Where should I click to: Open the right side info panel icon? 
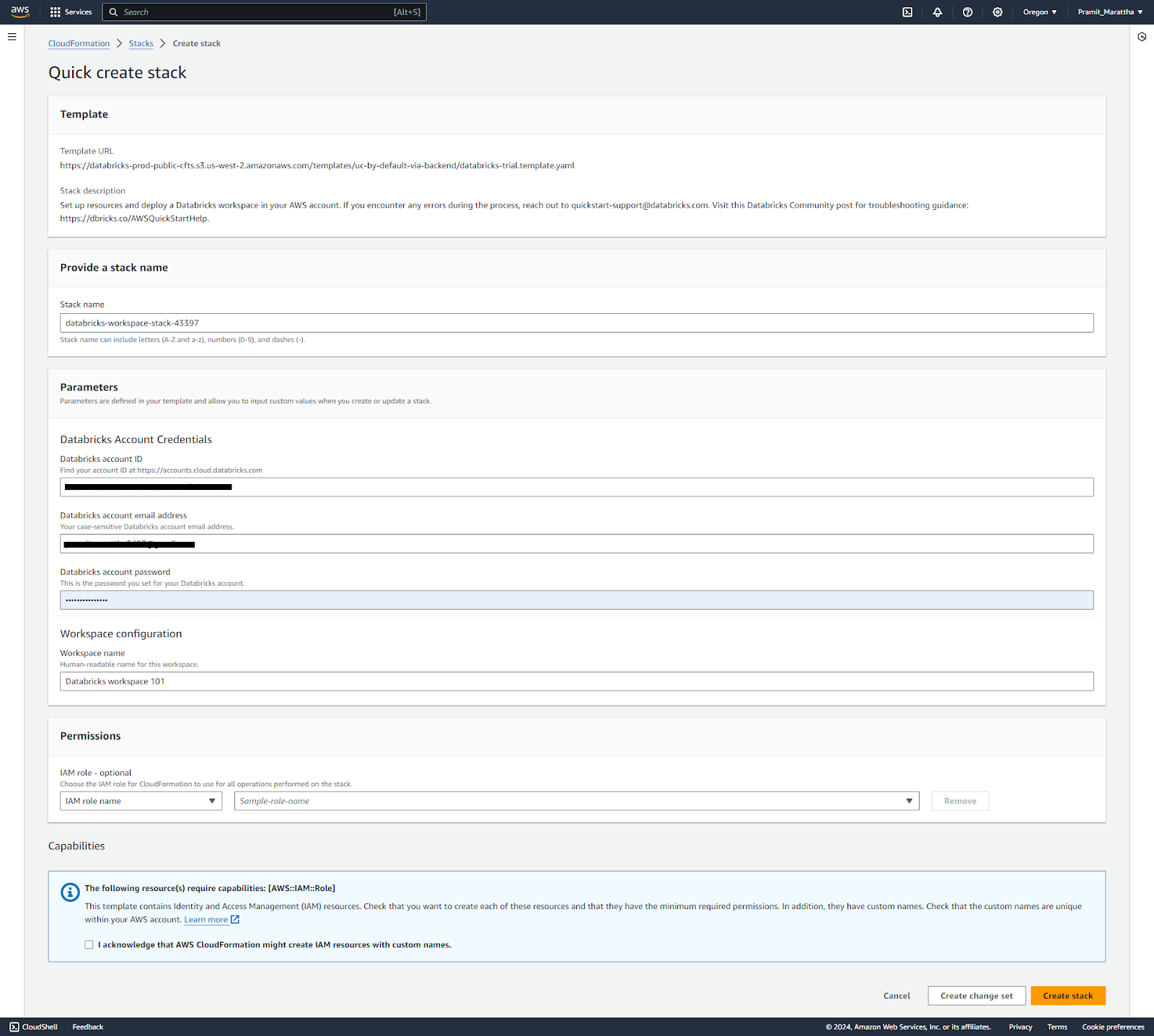(x=1142, y=37)
